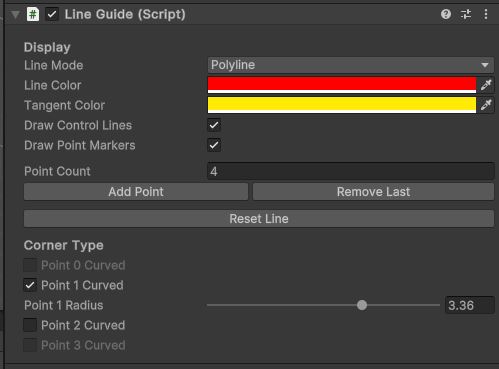Click the Point Count label
499x369 pixels.
[57, 171]
